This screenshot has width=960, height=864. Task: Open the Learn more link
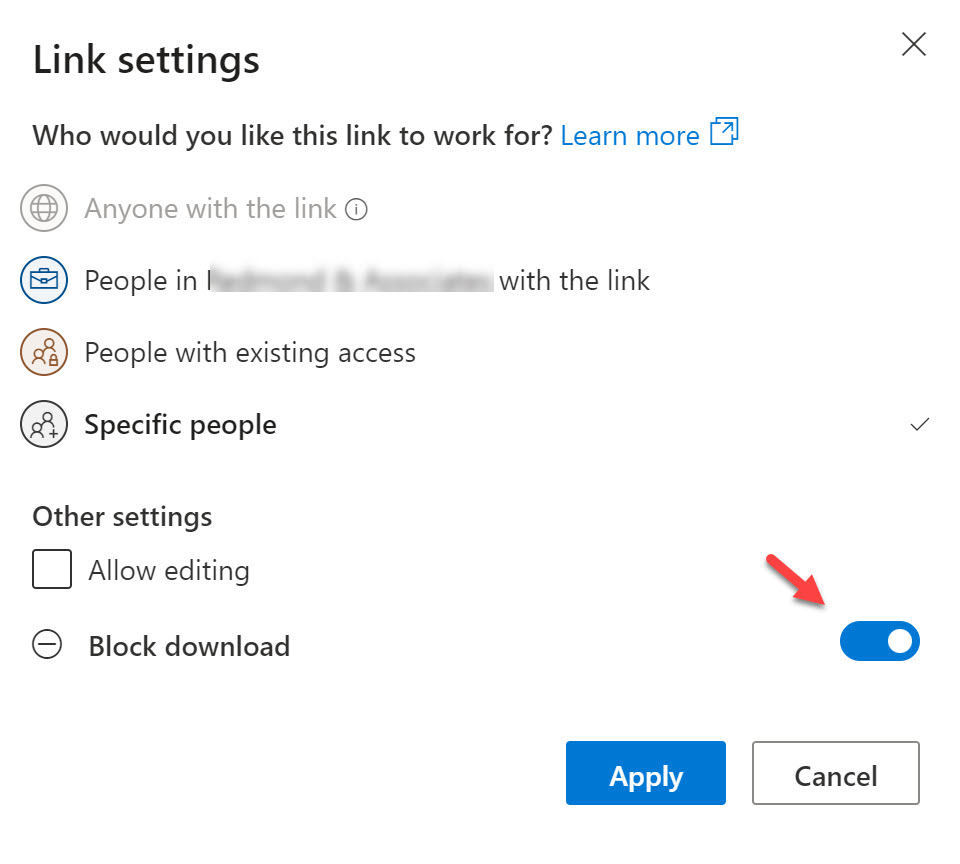tap(630, 136)
